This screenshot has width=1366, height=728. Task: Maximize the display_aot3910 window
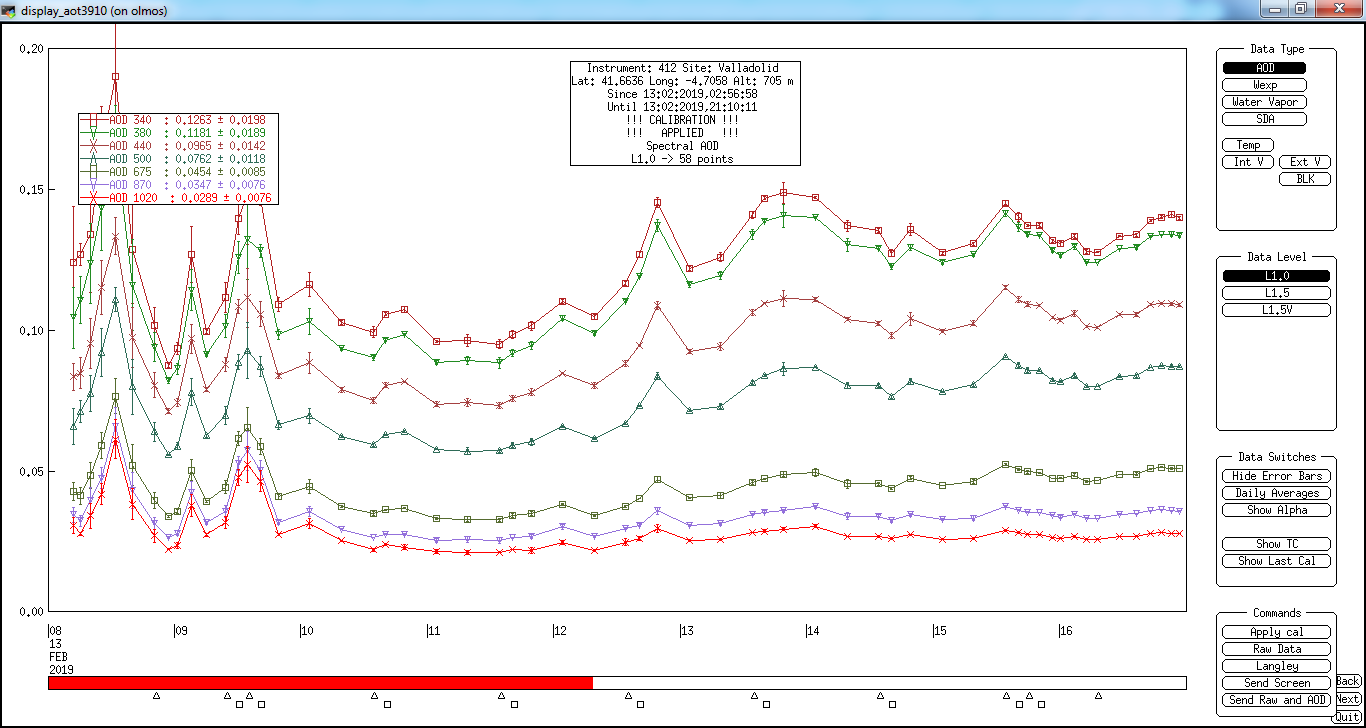point(1300,8)
